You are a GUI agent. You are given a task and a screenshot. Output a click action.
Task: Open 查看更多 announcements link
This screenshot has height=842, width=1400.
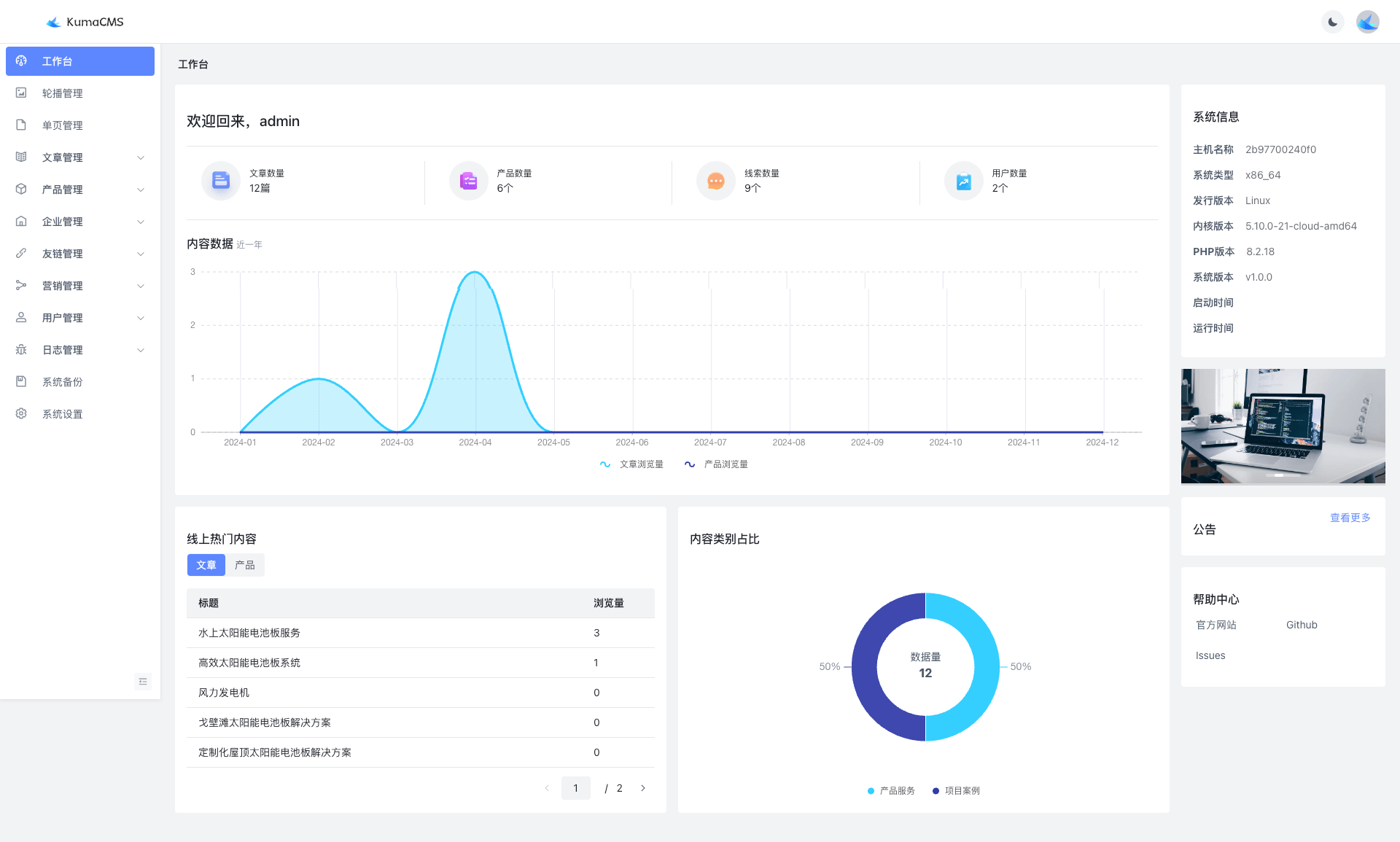click(1350, 518)
